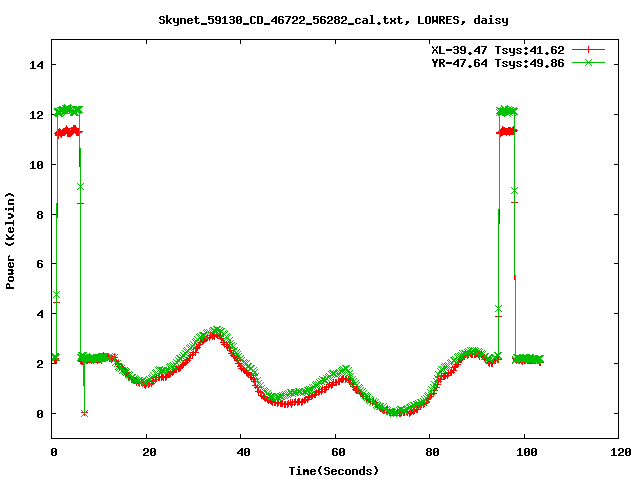Click the y-axis tick label 8
640x480 pixels.
click(40, 215)
